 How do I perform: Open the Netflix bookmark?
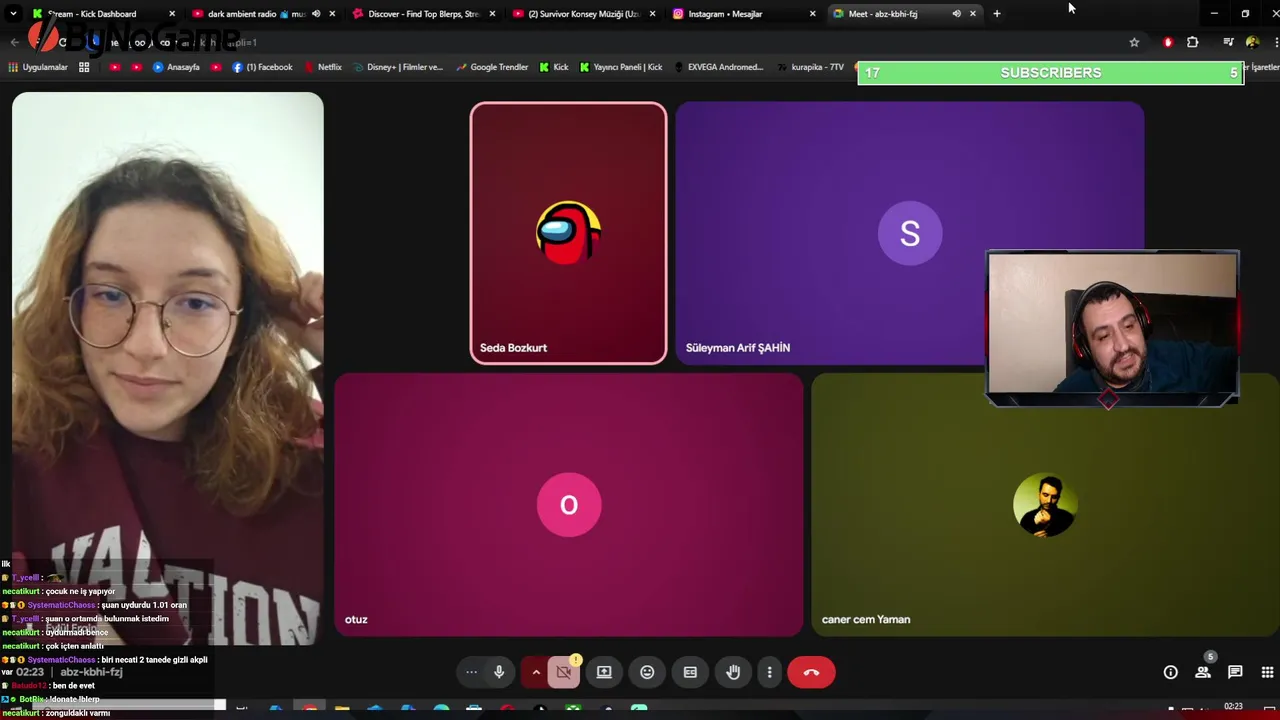coord(322,67)
